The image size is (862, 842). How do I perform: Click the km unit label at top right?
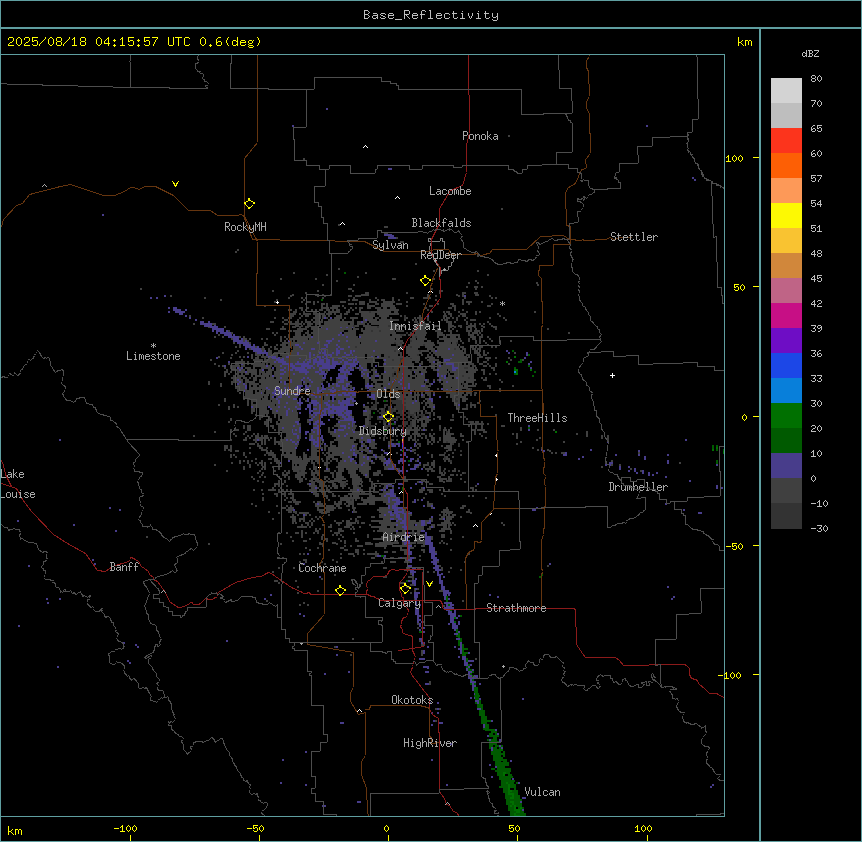(745, 42)
